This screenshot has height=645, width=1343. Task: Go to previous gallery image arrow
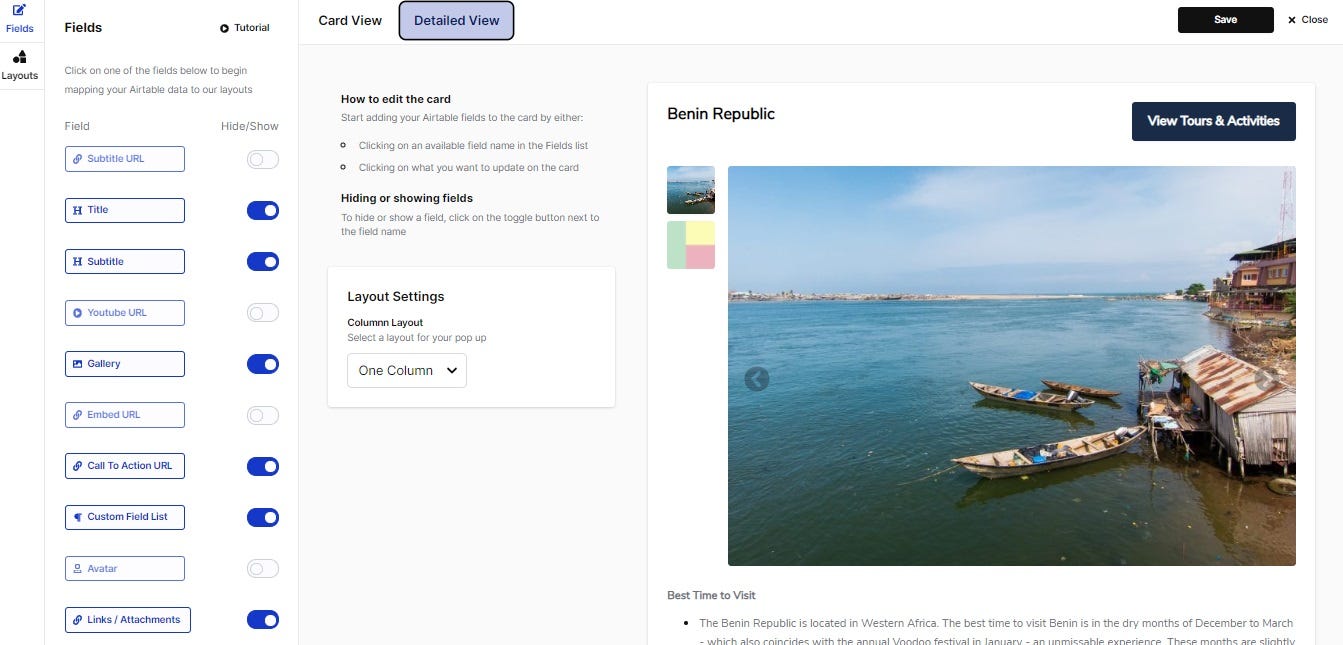coord(757,379)
